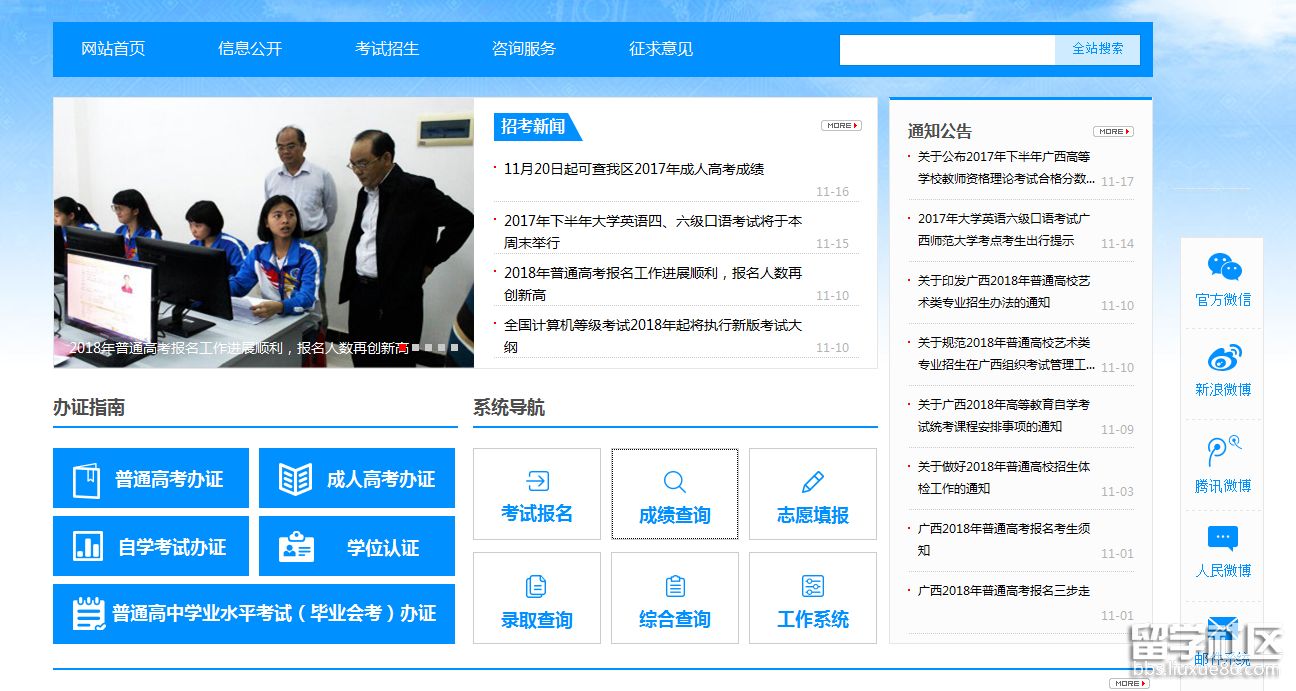This screenshot has height=691, width=1296.
Task: Go to 网站首页 in navigation bar
Action: click(x=113, y=49)
